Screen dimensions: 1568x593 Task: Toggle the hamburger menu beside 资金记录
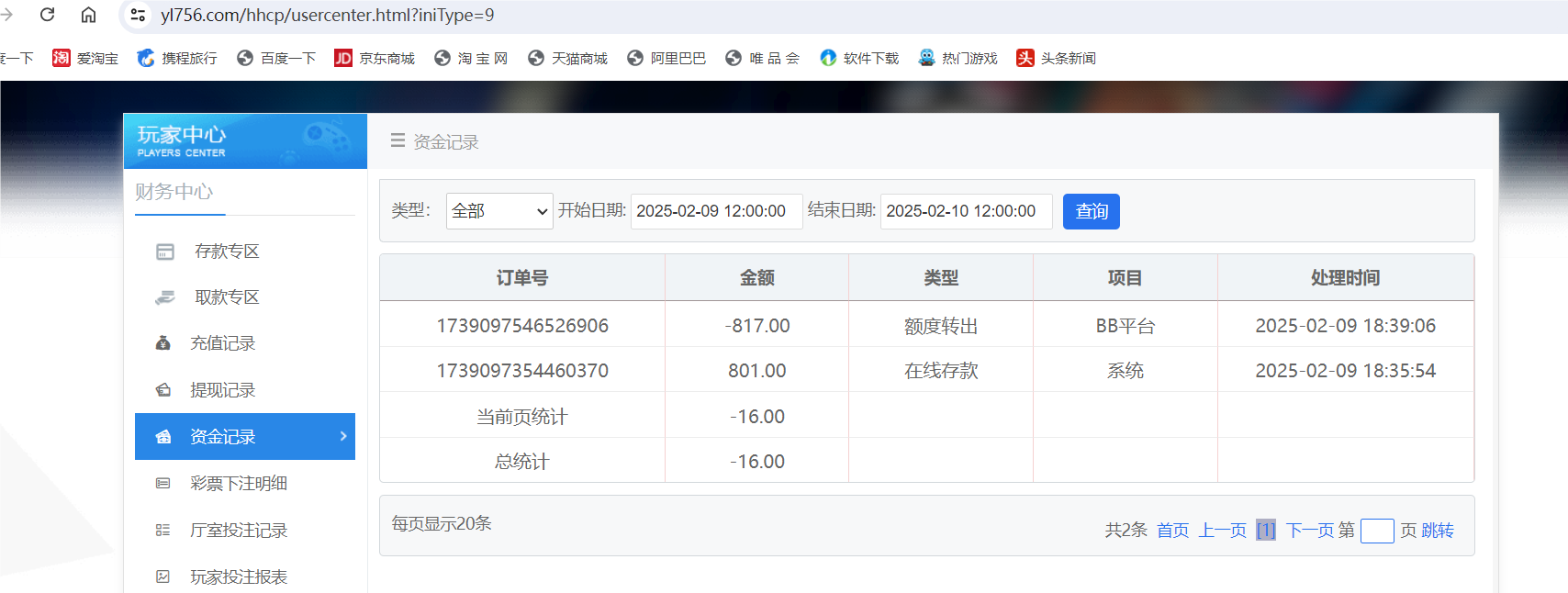coord(398,141)
